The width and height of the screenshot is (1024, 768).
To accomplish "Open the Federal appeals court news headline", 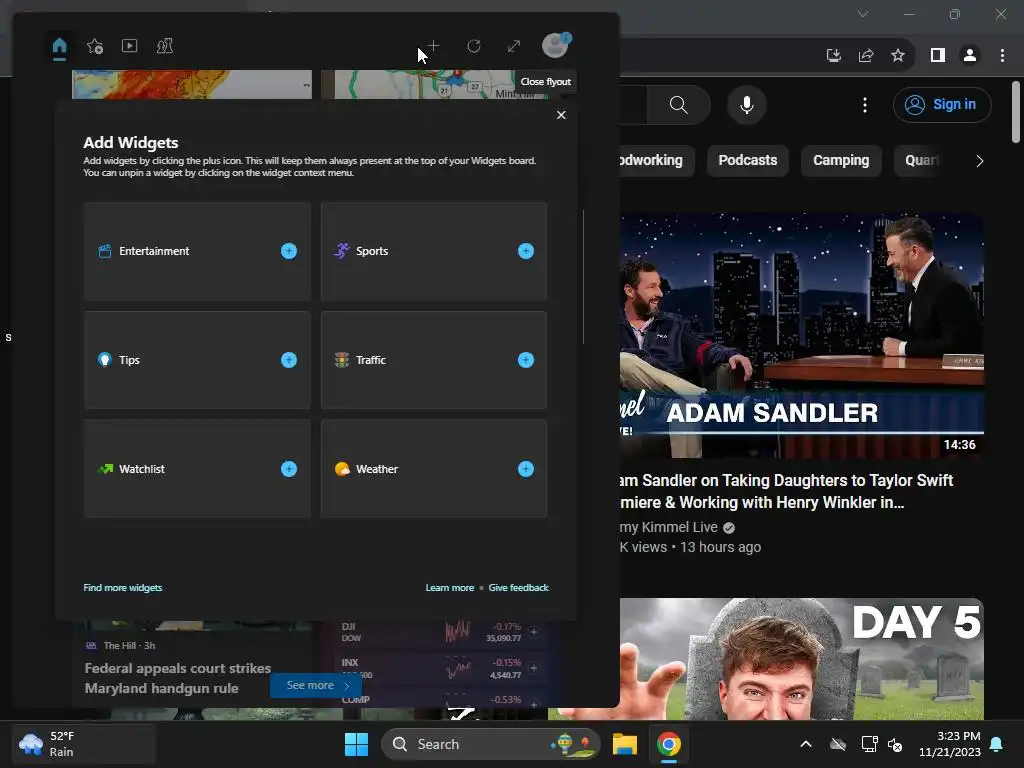I will click(x=178, y=678).
